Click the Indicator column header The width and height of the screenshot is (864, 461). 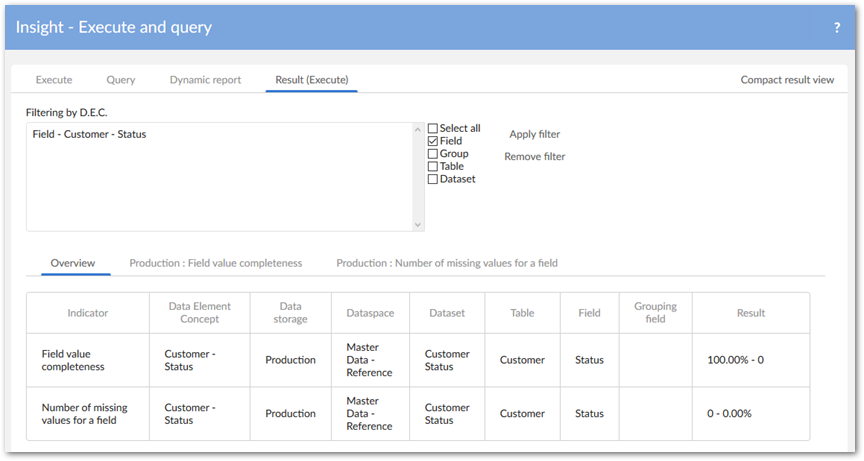point(88,313)
